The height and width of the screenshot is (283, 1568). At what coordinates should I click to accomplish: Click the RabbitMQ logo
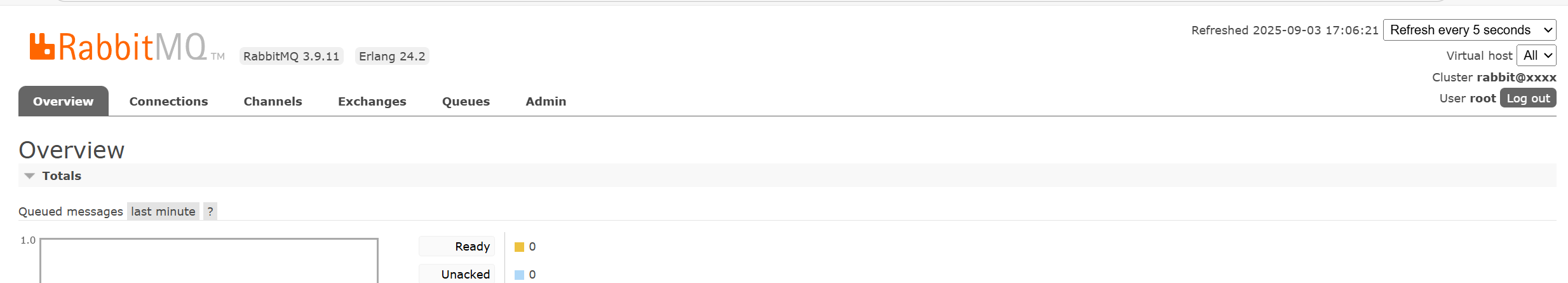click(x=119, y=47)
